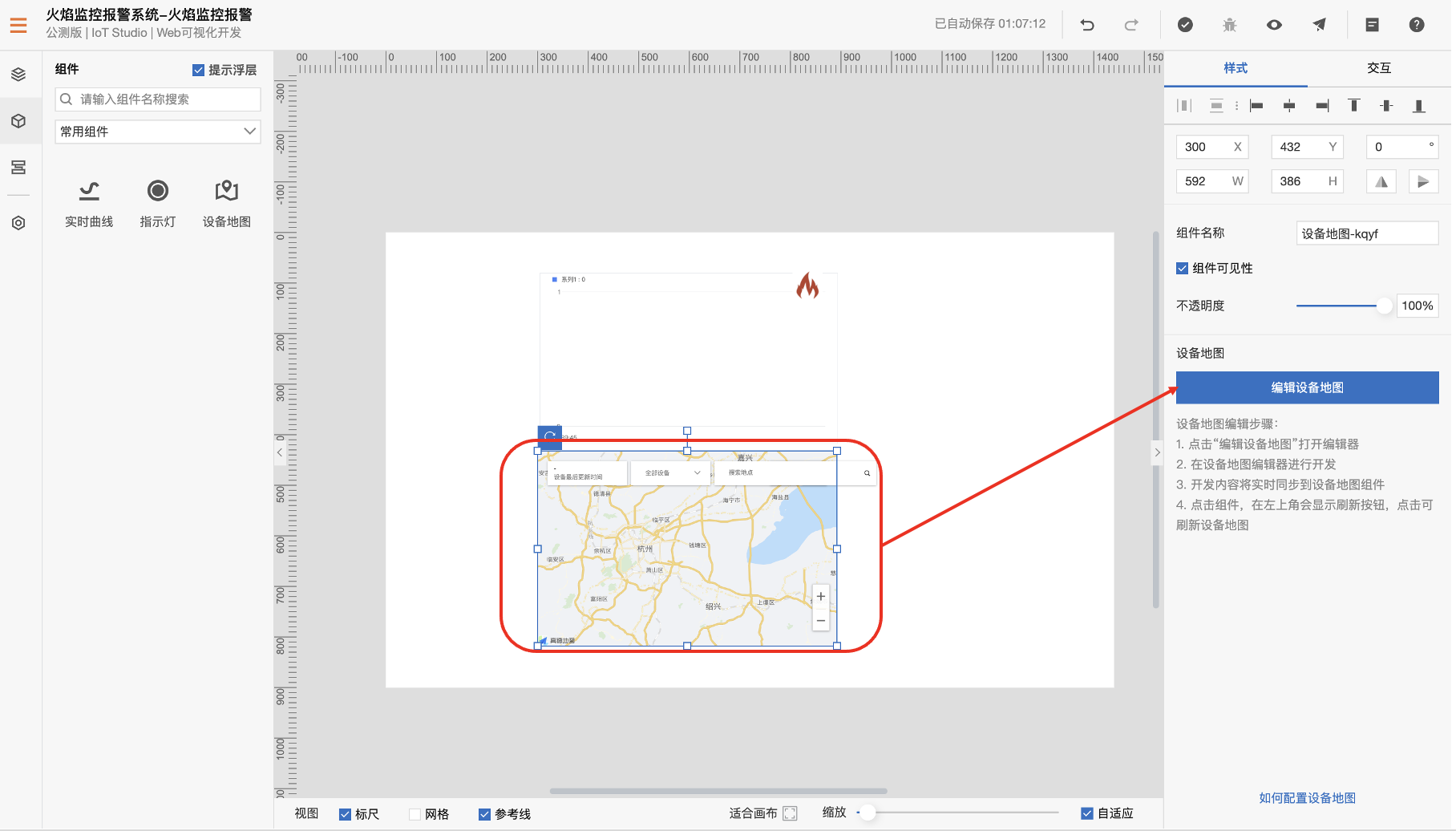This screenshot has height=831, width=1456.
Task: Expand the 常用组件 dropdown
Action: pos(158,132)
